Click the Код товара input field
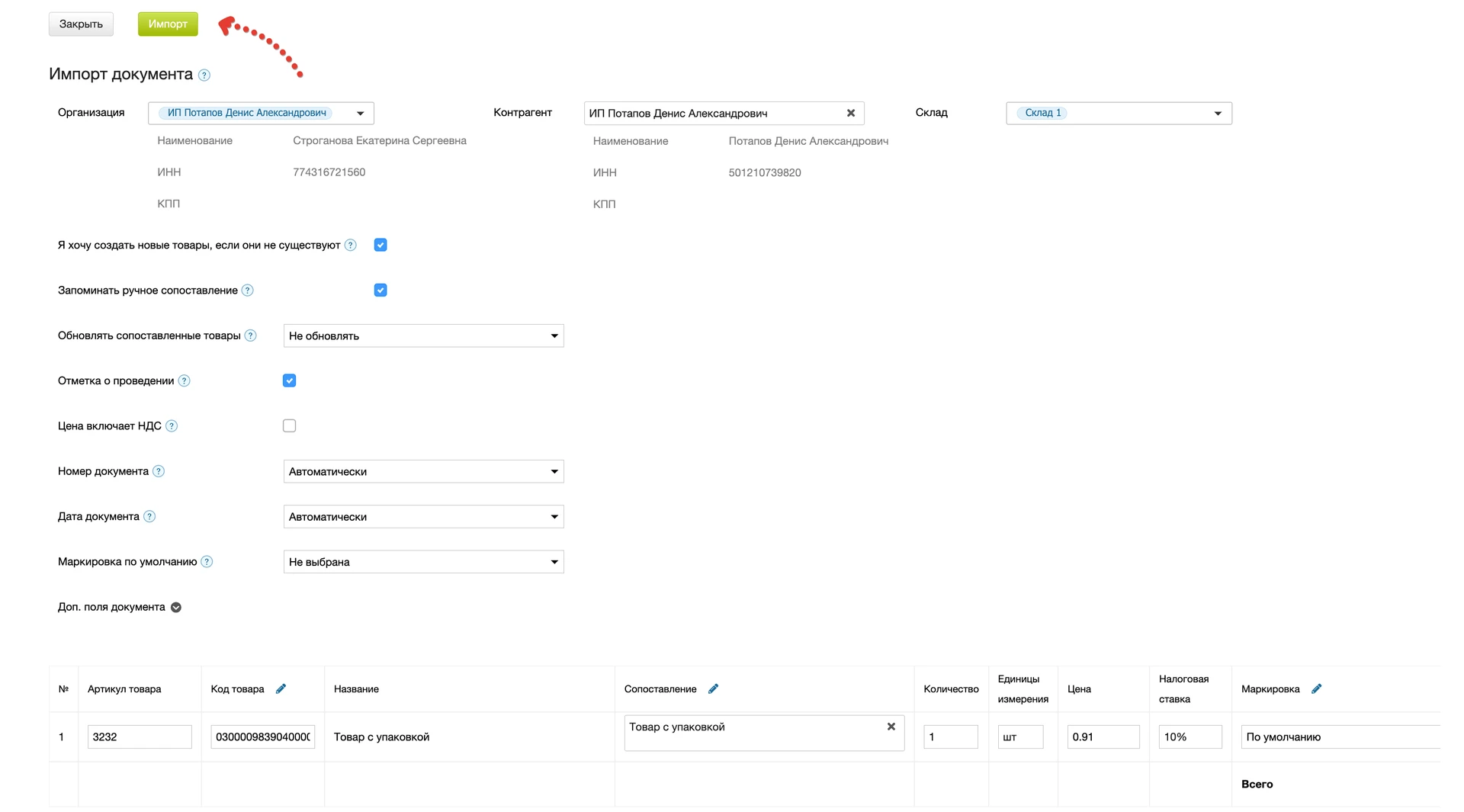 point(263,737)
